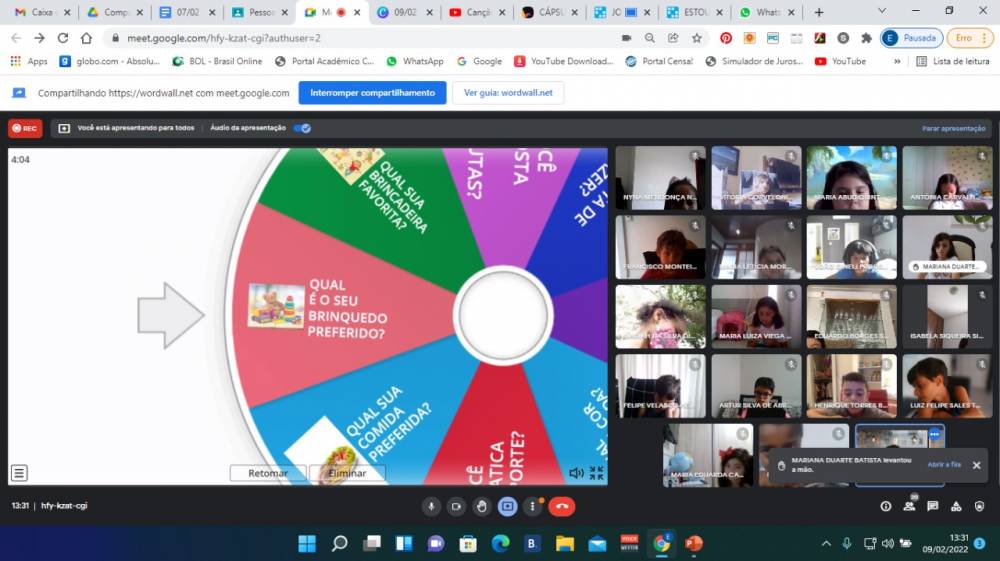Toggle the Áudio da apresentação switch
The height and width of the screenshot is (561, 1000).
(x=302, y=128)
